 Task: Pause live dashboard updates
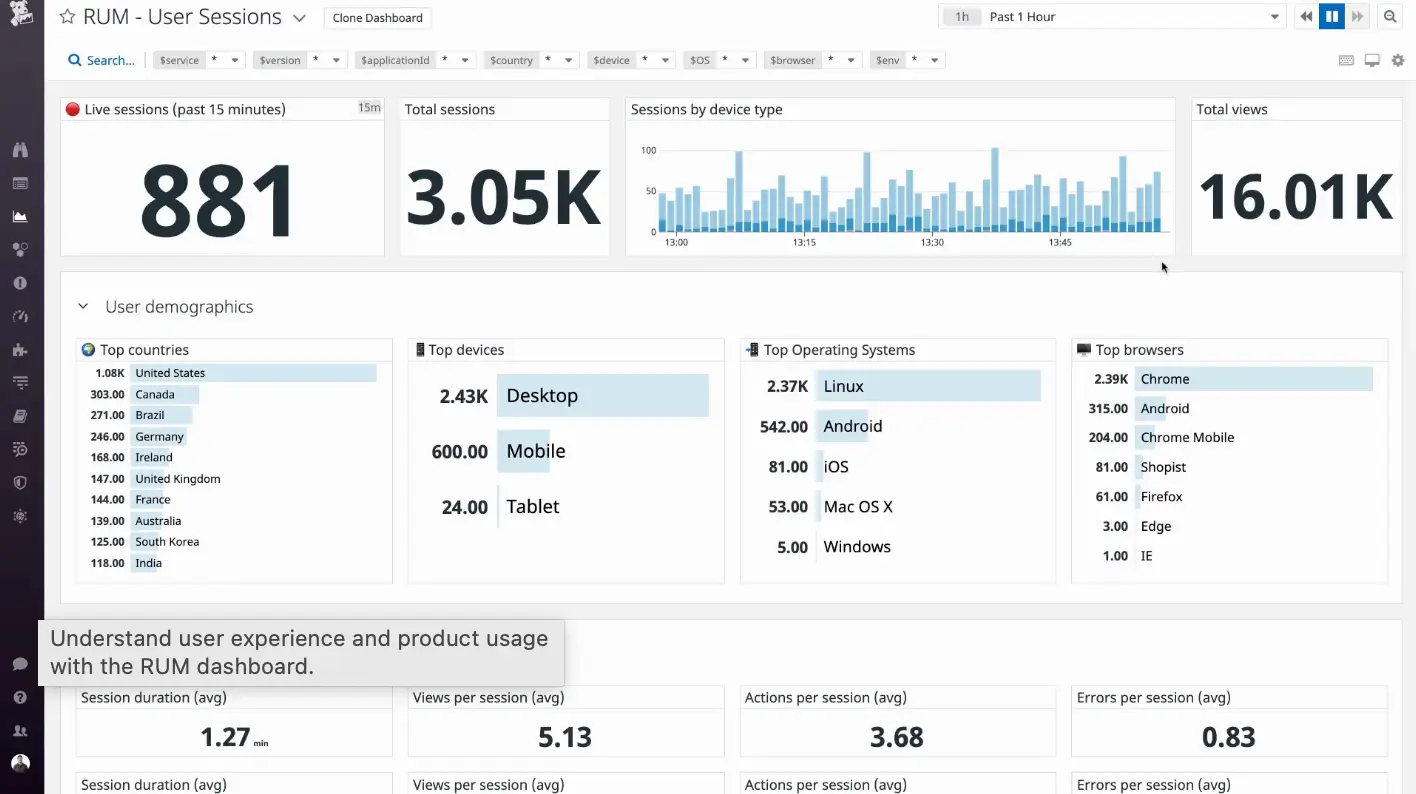point(1331,17)
